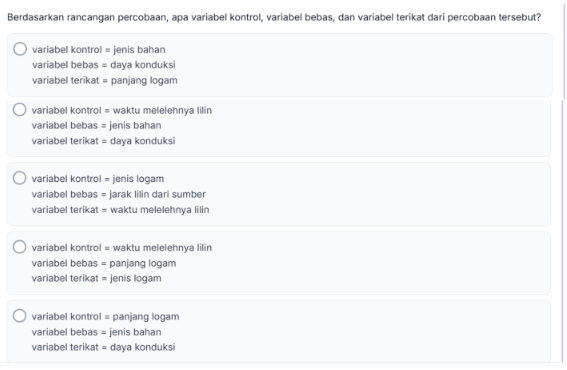Click the 'variabel kontrol = panjang logam' label
Image resolution: width=567 pixels, height=370 pixels.
105,316
